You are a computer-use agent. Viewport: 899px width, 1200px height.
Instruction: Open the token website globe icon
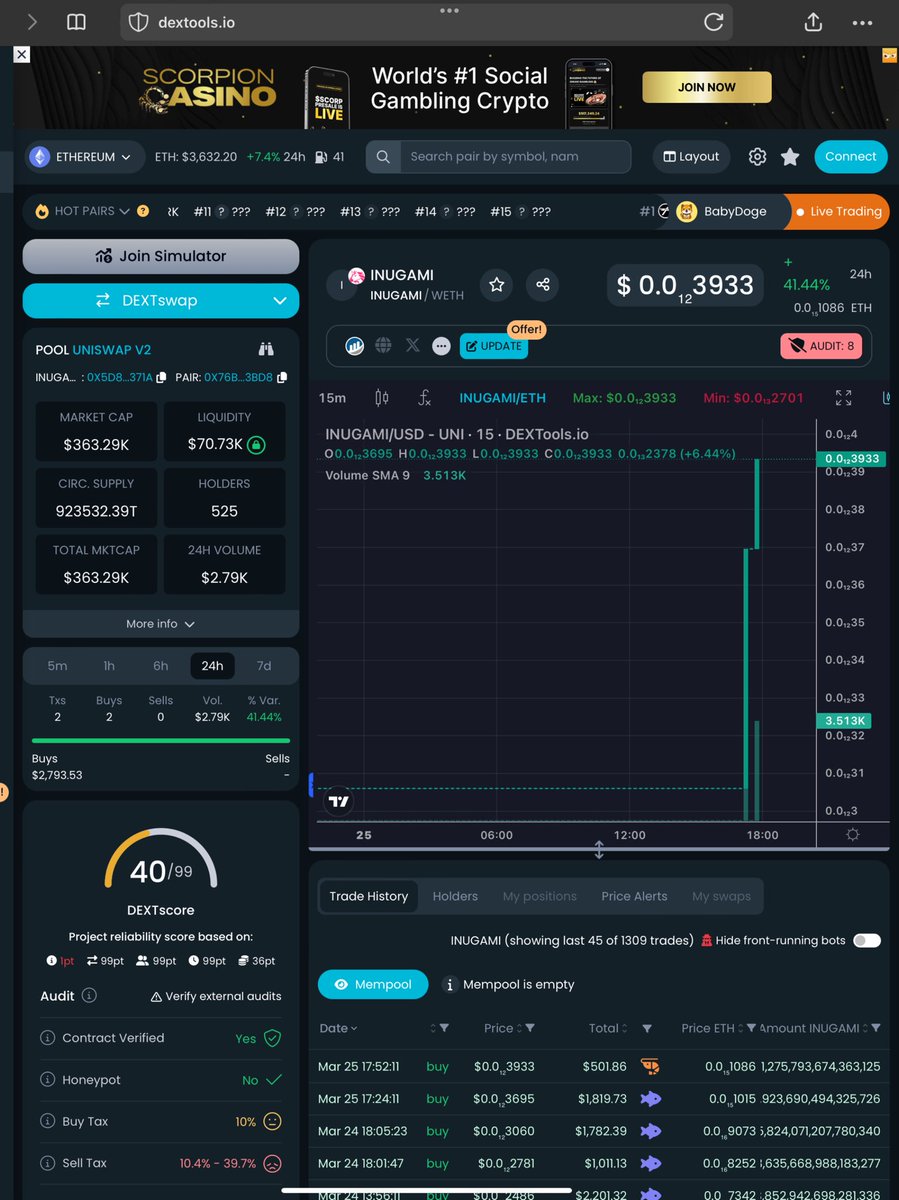point(383,346)
